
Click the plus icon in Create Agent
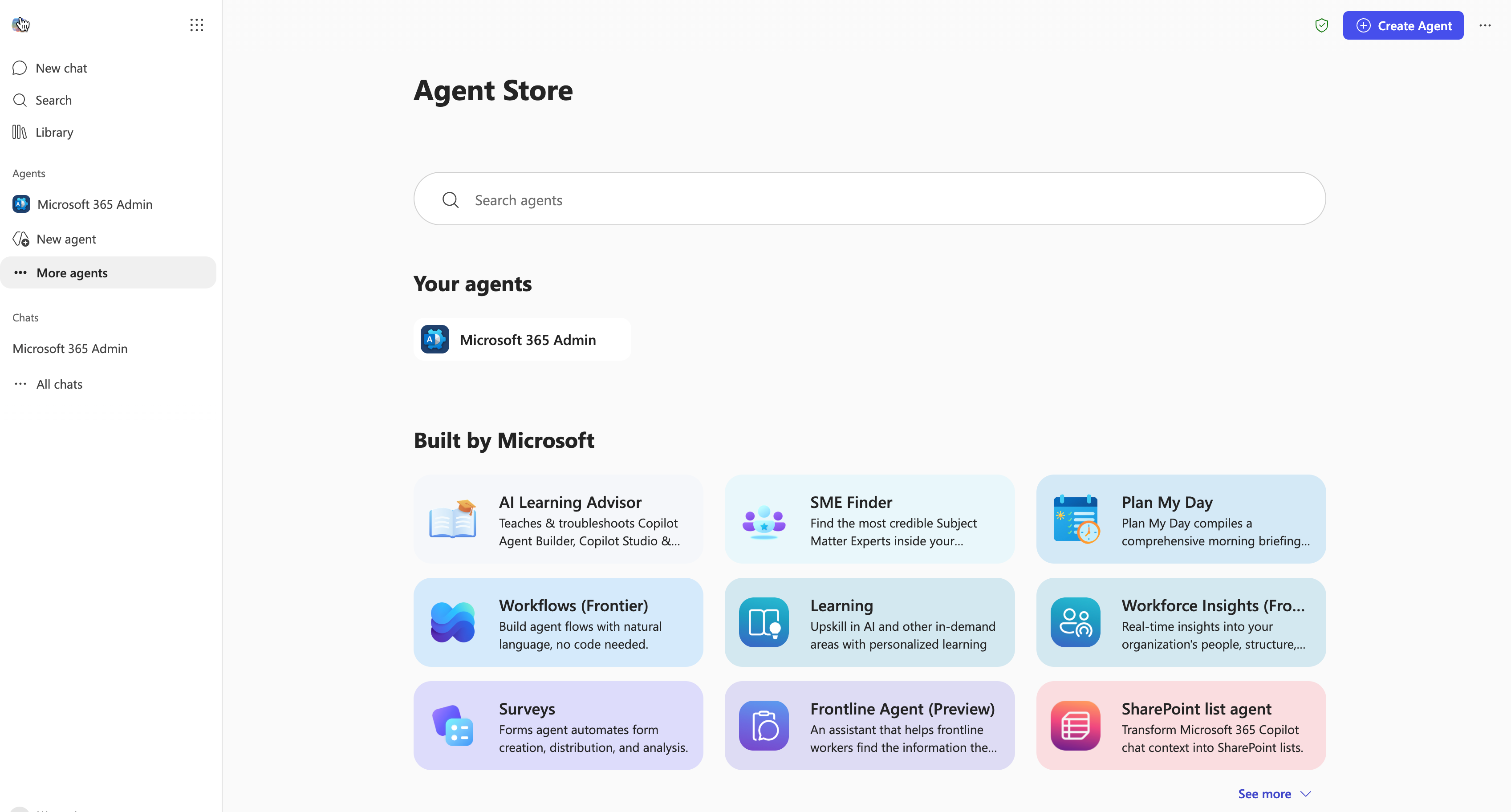[1364, 26]
